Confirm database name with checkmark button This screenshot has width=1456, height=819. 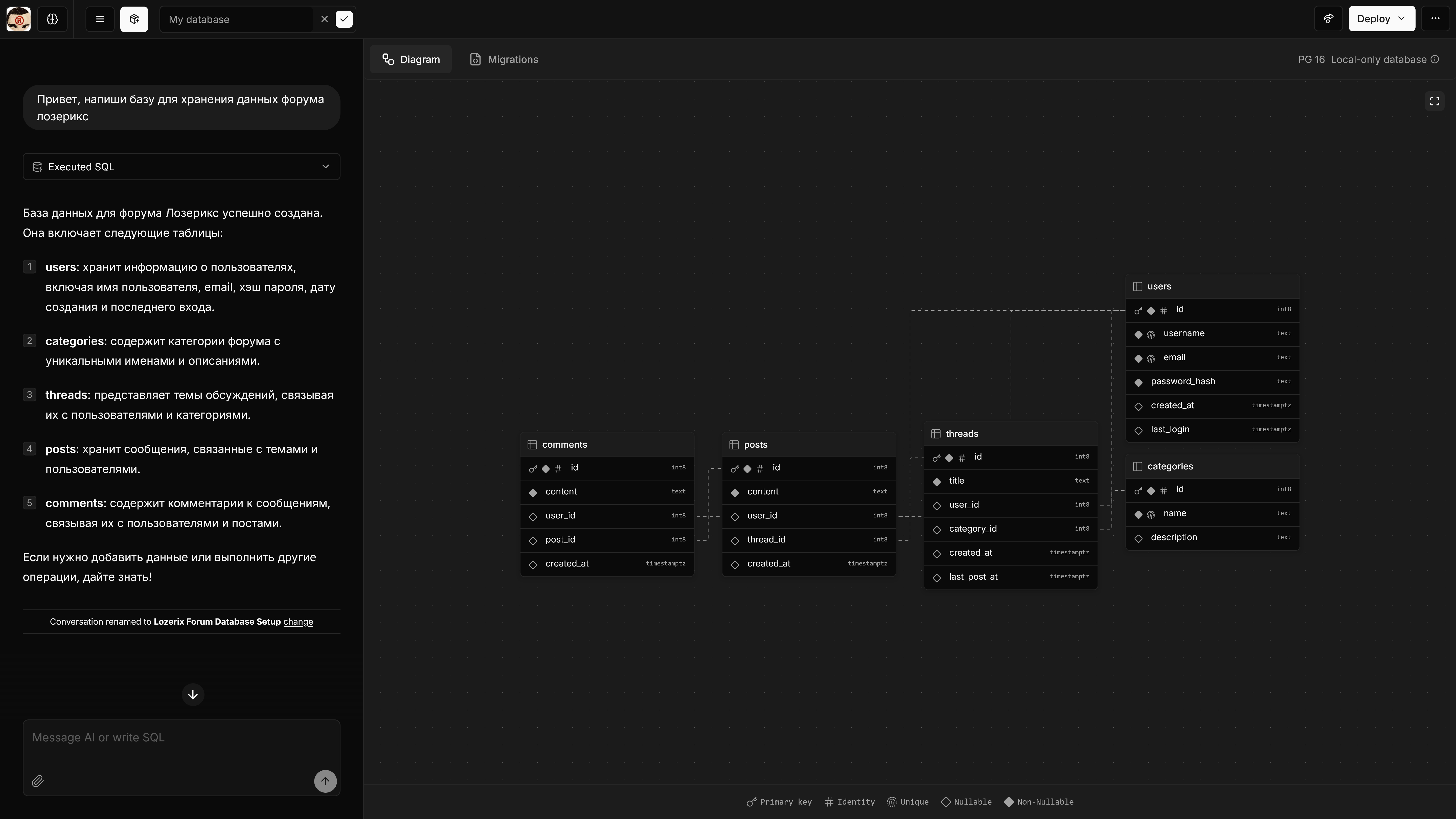click(x=344, y=19)
